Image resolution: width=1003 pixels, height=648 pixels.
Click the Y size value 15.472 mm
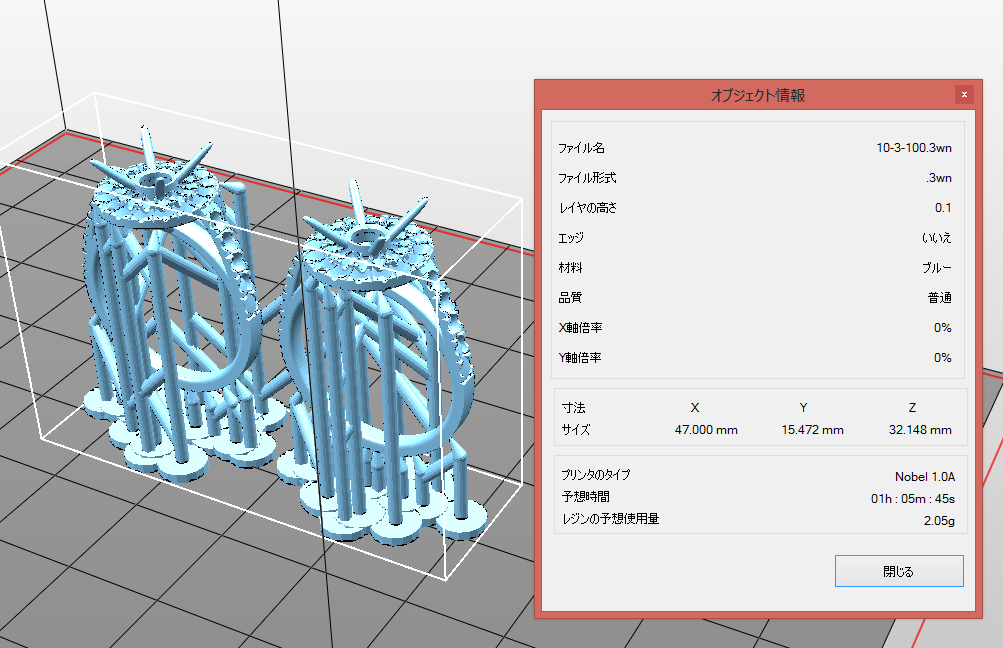click(x=812, y=430)
